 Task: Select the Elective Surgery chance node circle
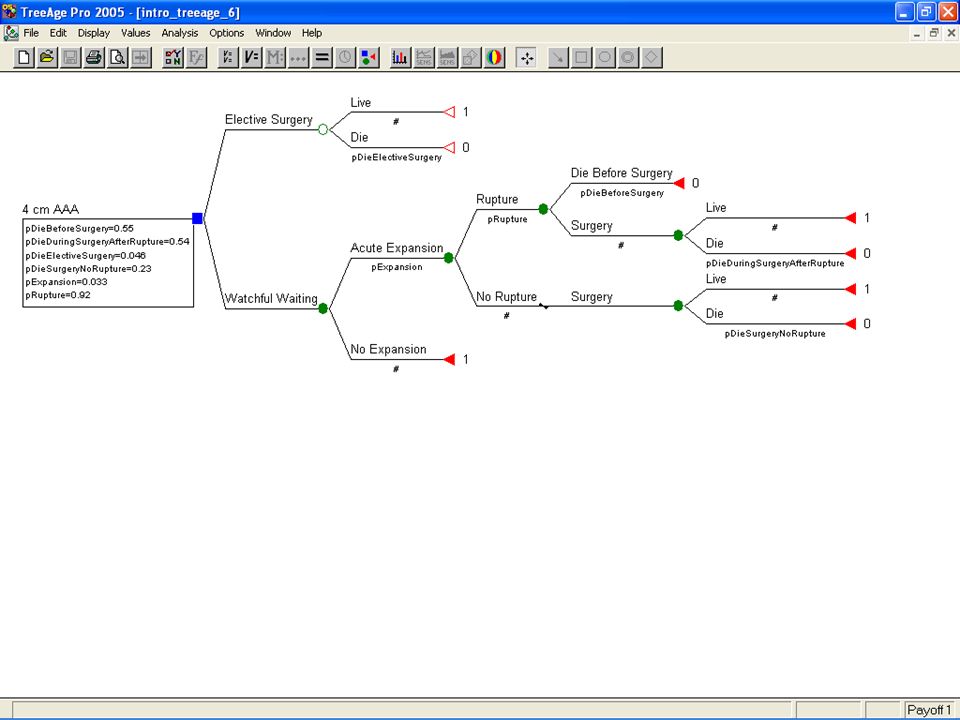coord(323,129)
